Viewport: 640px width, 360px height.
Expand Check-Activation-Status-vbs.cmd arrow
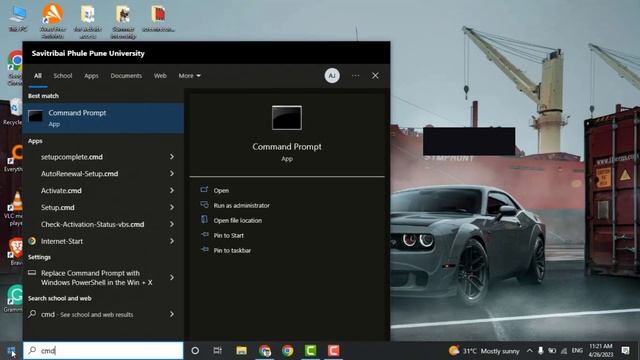[172, 224]
